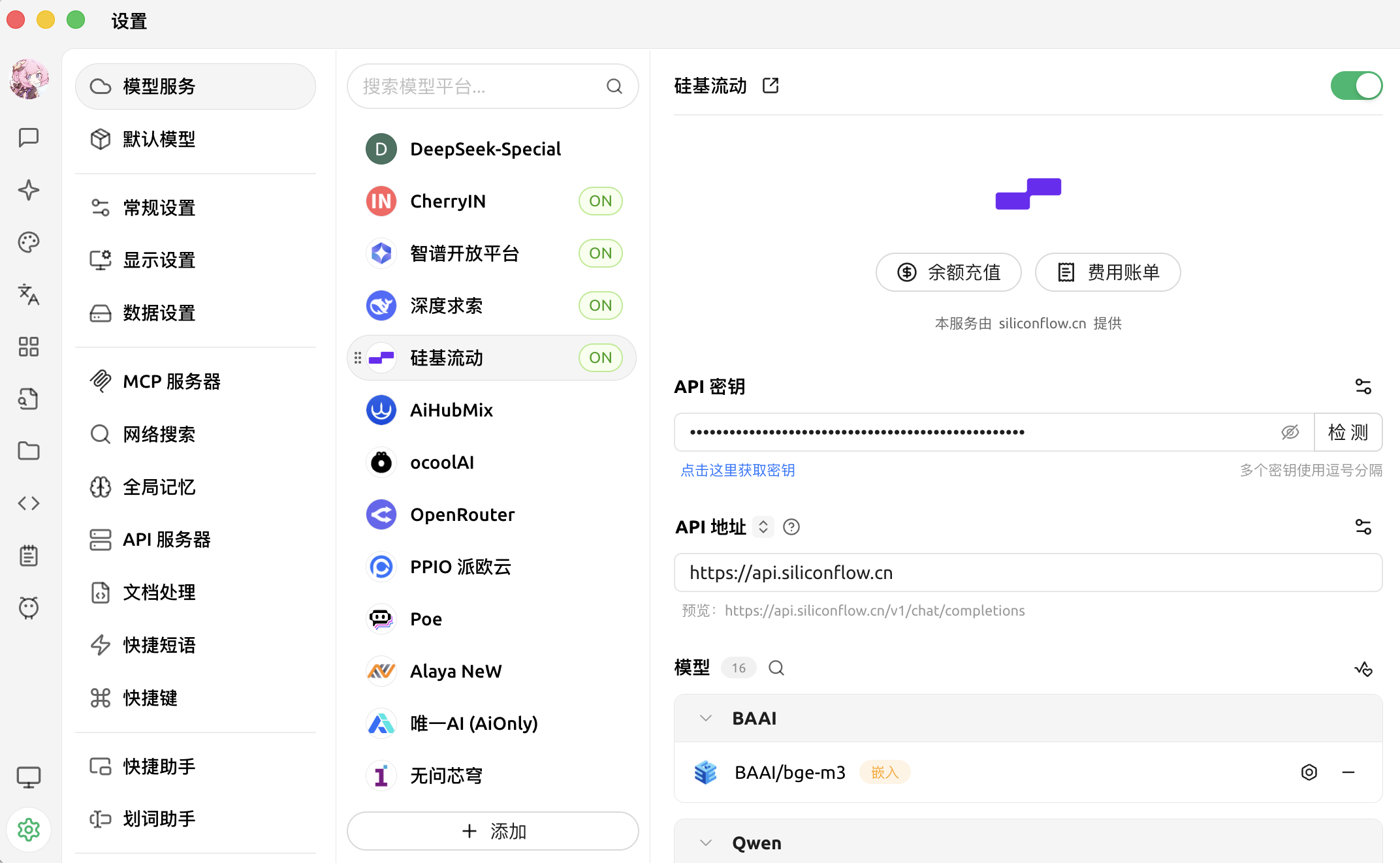Open settings gear for BAAI/bge-m3 model

tap(1309, 772)
